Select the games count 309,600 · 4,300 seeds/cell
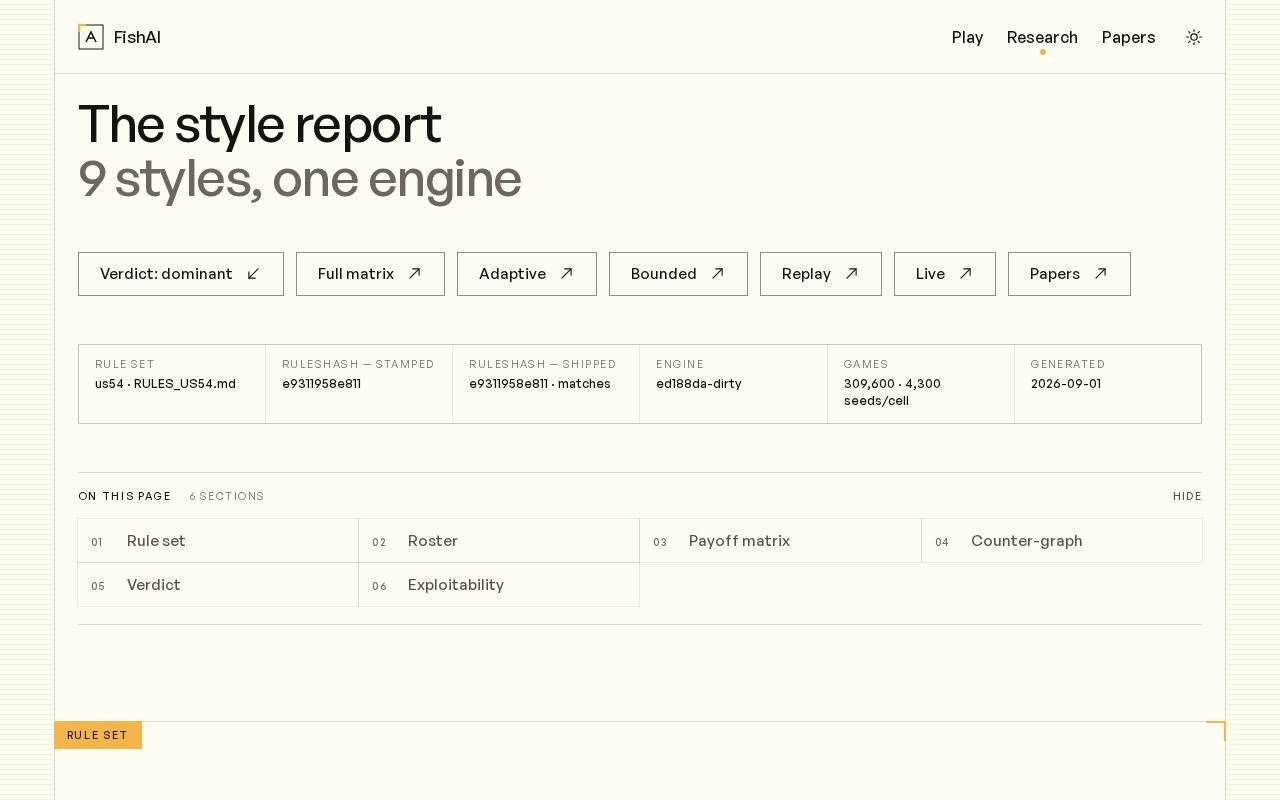This screenshot has width=1280, height=800. tap(893, 392)
